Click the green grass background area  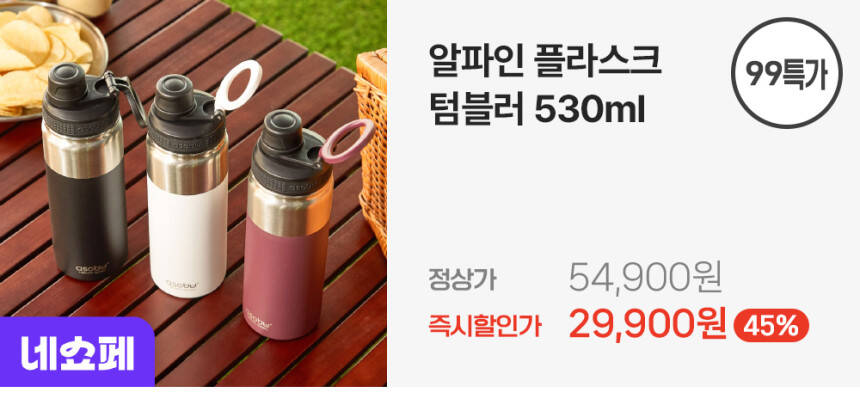point(319,29)
